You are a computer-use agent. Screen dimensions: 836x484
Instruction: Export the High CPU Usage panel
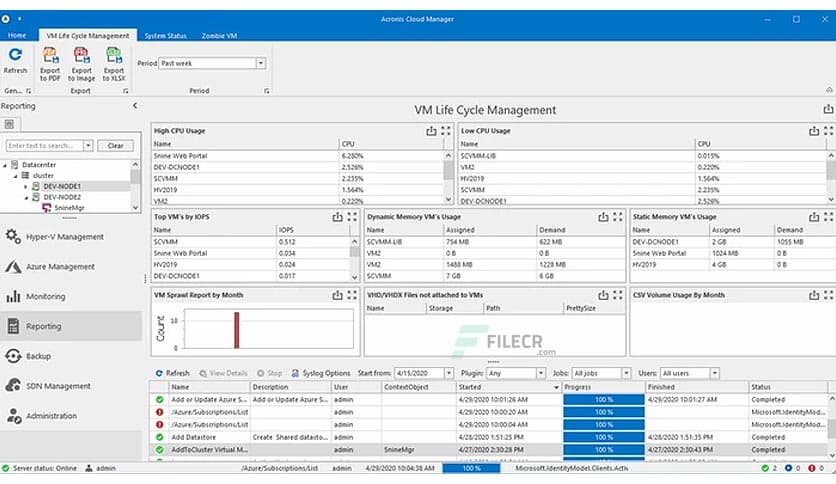click(431, 131)
